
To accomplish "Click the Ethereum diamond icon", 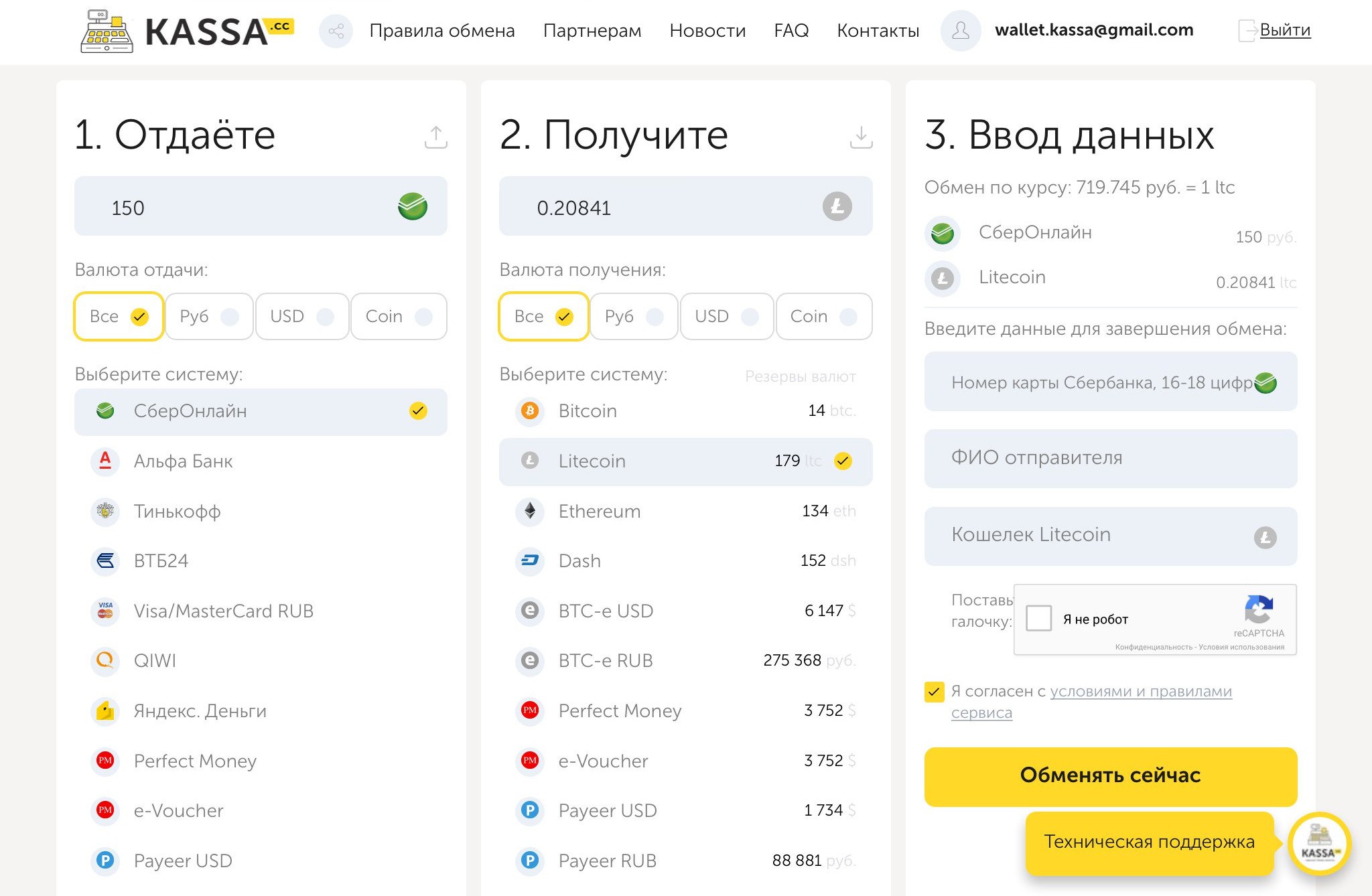I will (530, 511).
